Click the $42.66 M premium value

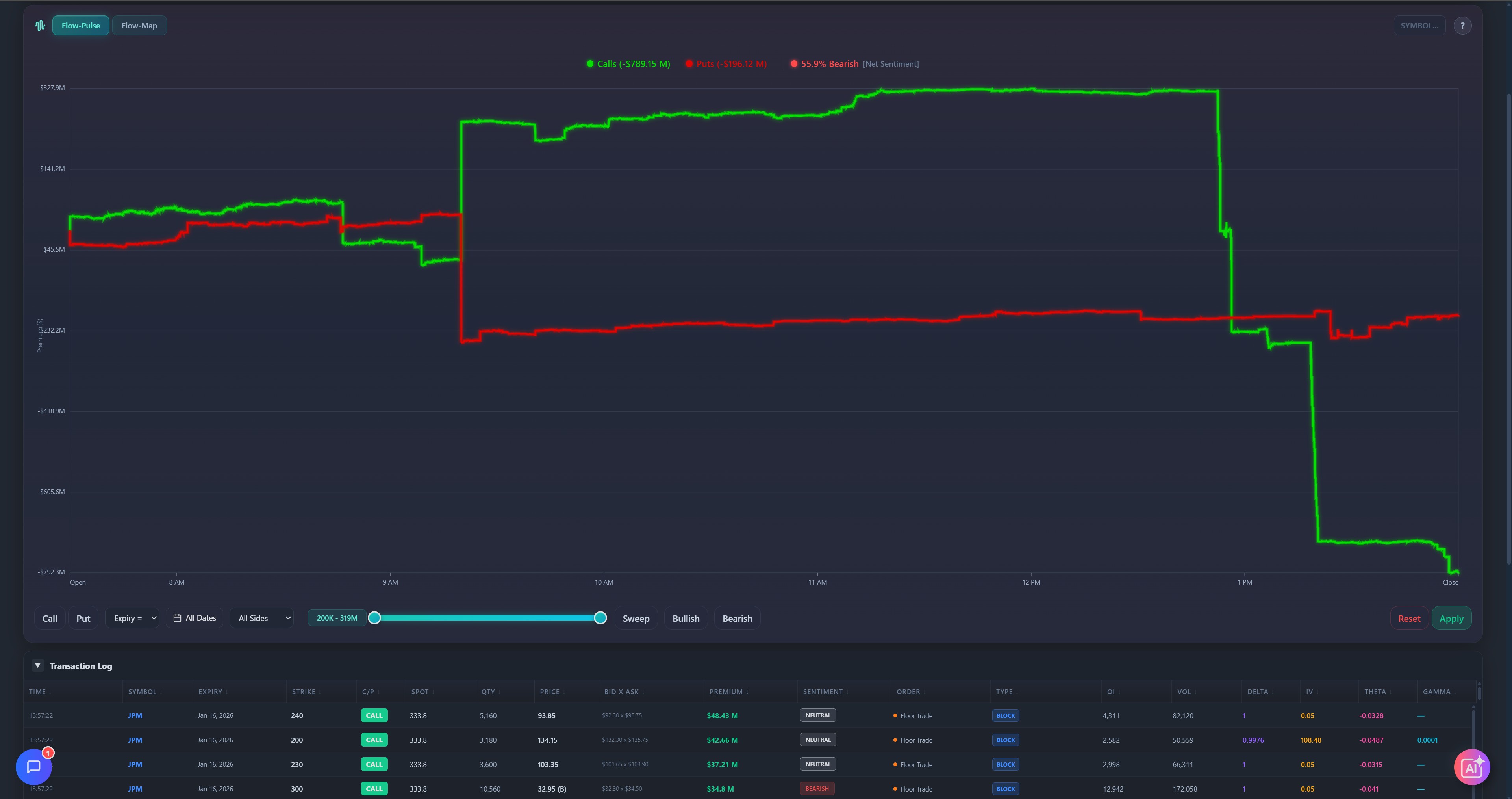click(x=723, y=740)
